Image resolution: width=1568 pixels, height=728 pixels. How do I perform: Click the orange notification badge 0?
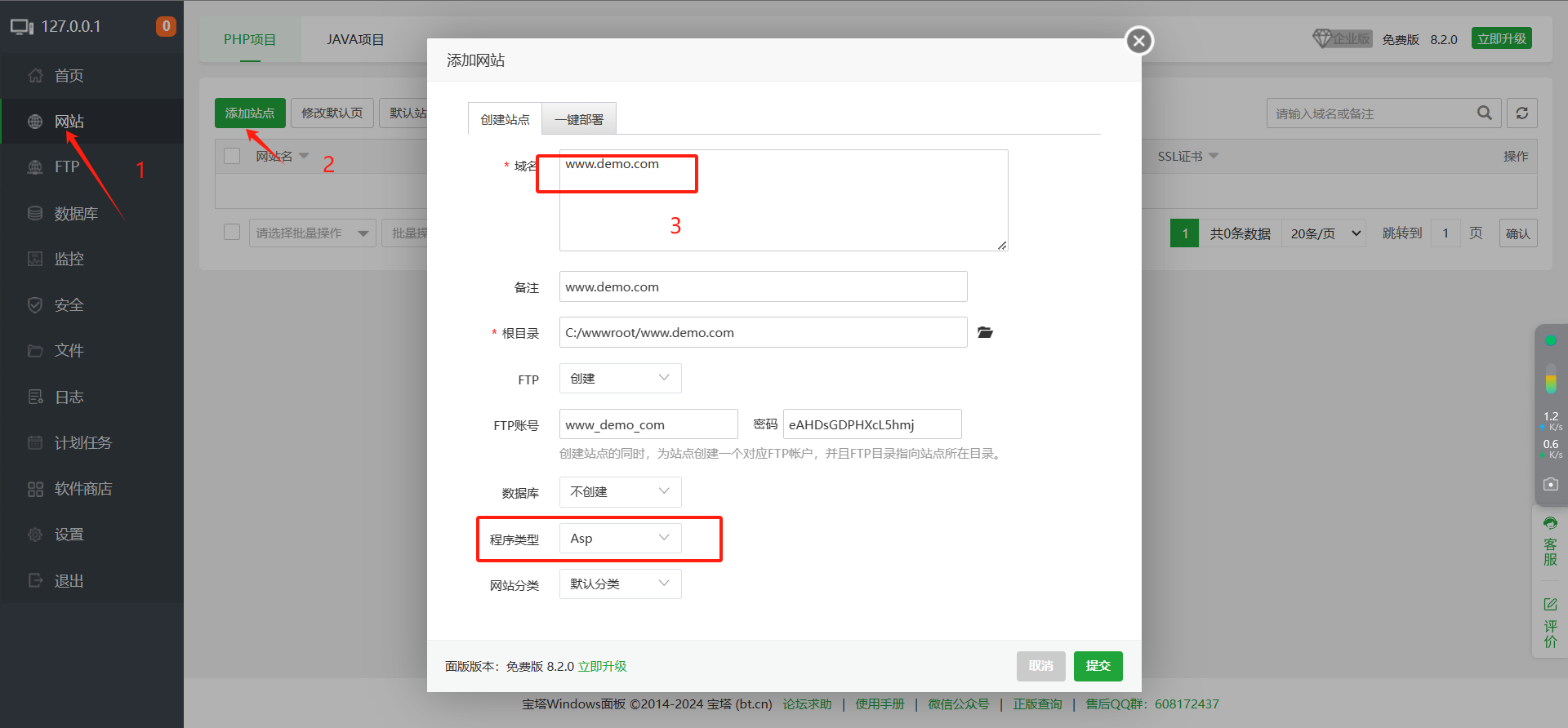166,26
